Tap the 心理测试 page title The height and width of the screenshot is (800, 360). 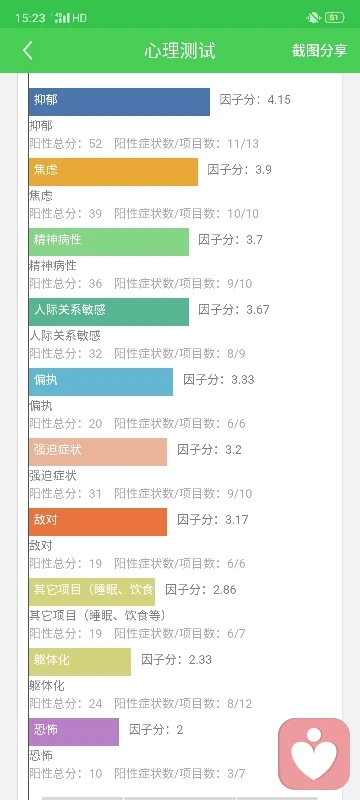[180, 51]
